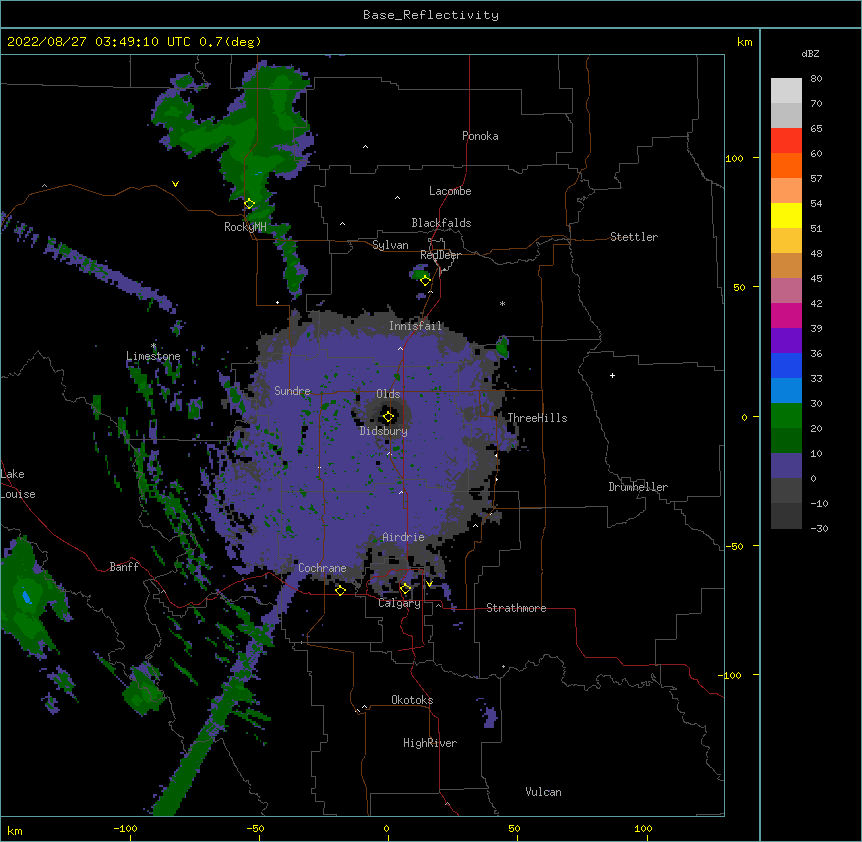Click the RockyMH label
862x842 pixels.
tap(245, 227)
